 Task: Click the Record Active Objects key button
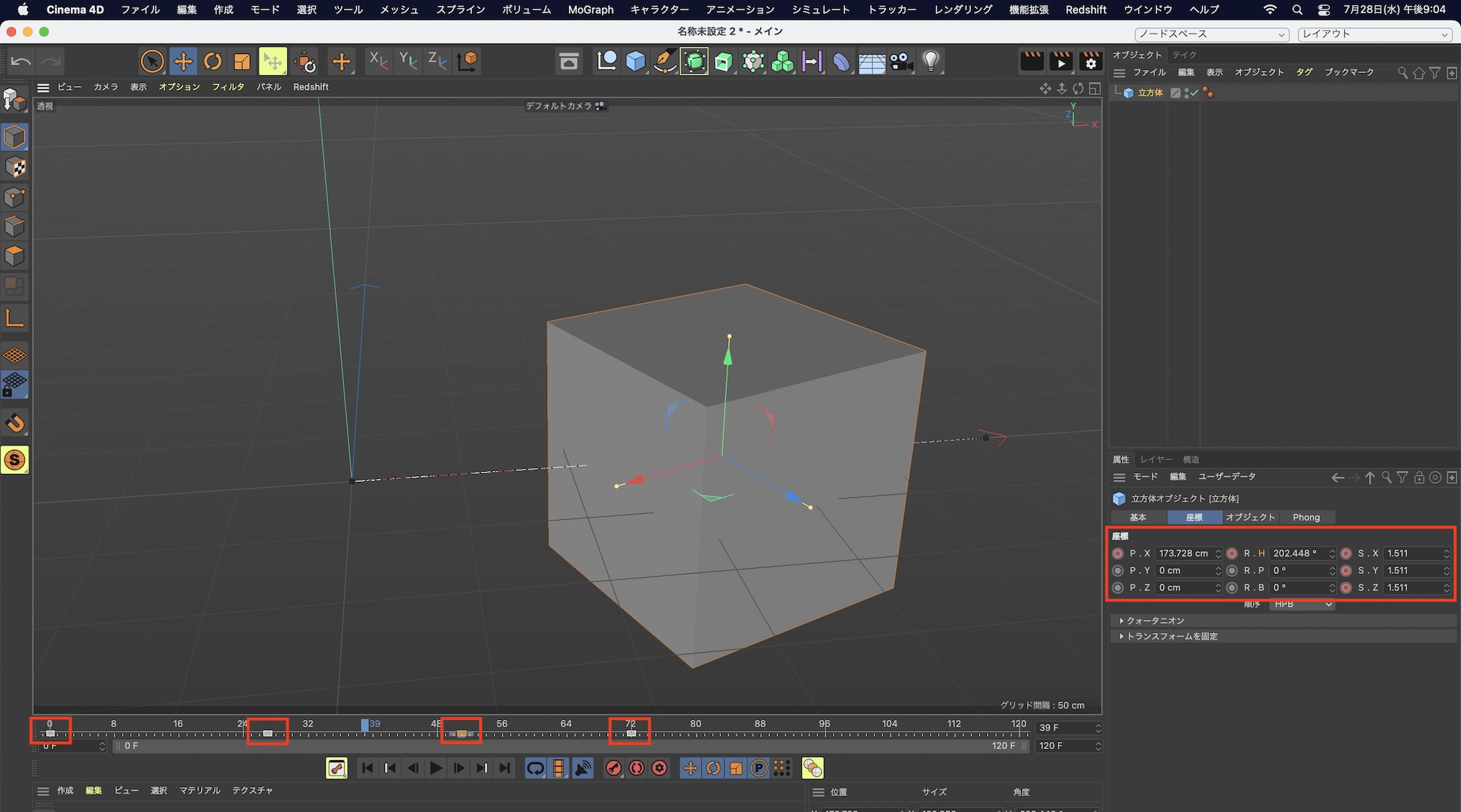[614, 768]
